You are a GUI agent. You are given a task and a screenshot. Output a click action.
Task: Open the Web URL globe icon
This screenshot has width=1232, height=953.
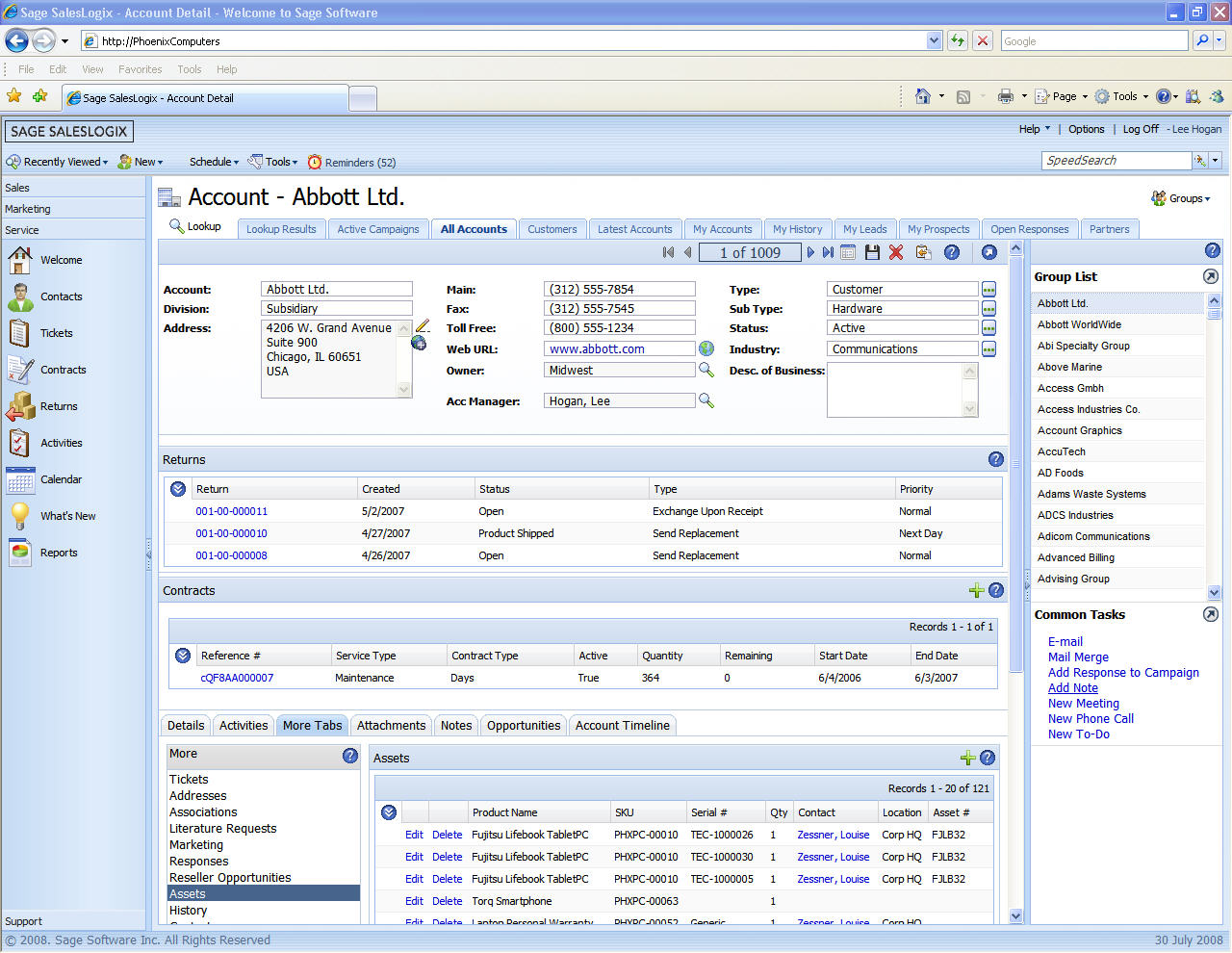706,348
